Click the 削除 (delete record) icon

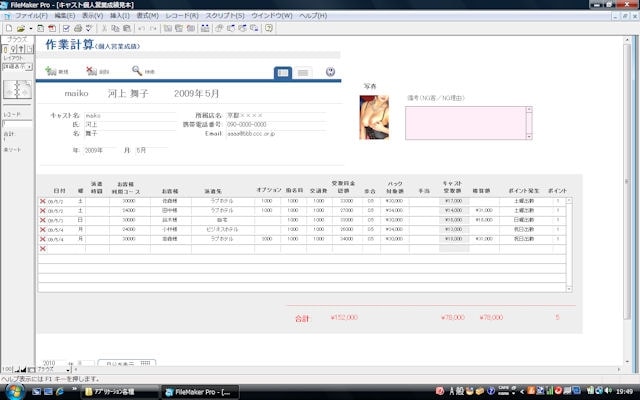click(x=92, y=72)
